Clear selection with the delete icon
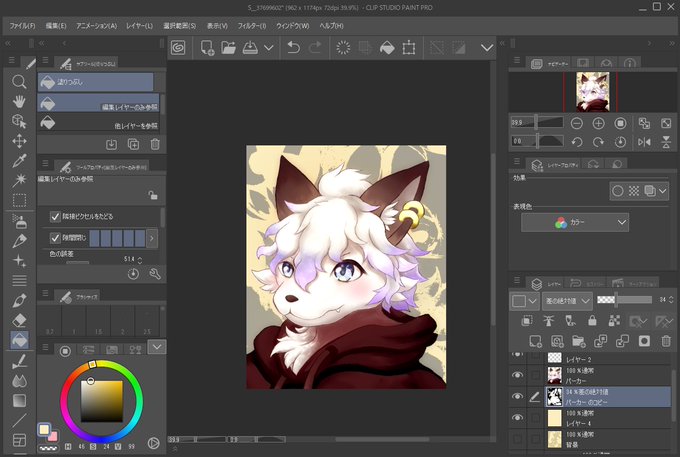Screen dimensions: 680x457 click(343, 48)
